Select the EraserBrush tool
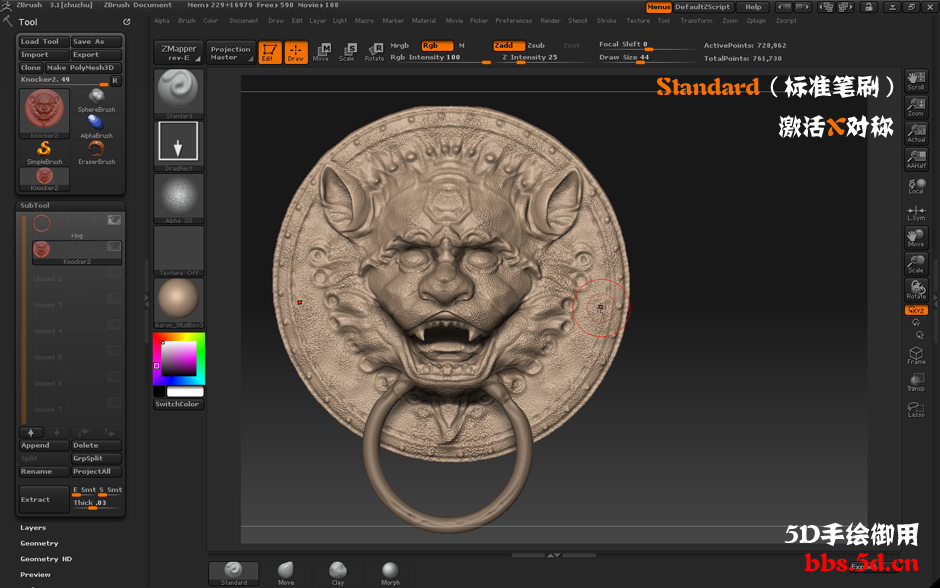This screenshot has height=588, width=940. click(97, 153)
